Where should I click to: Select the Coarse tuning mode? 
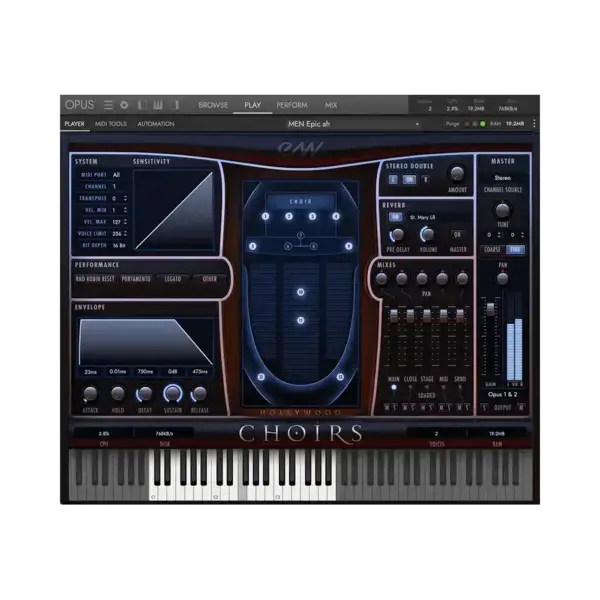tap(492, 249)
